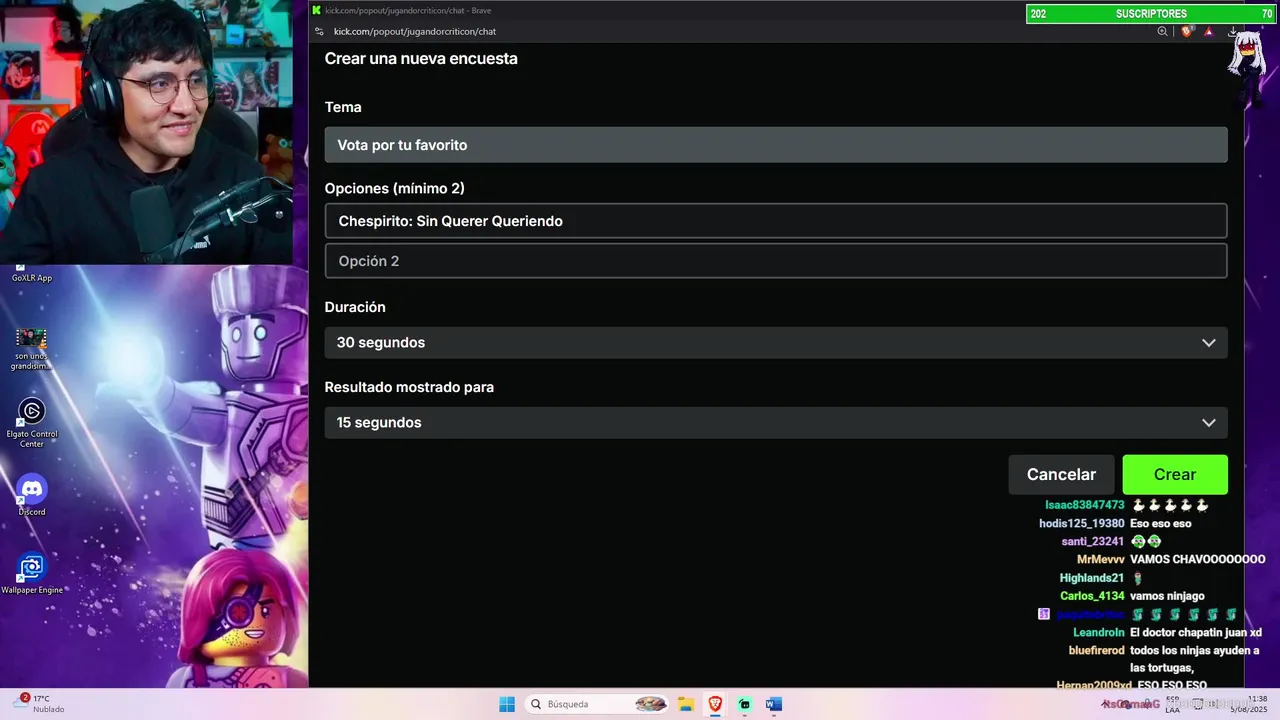Open the GoXLR App desktop shortcut
The image size is (1280, 720).
coord(32,275)
